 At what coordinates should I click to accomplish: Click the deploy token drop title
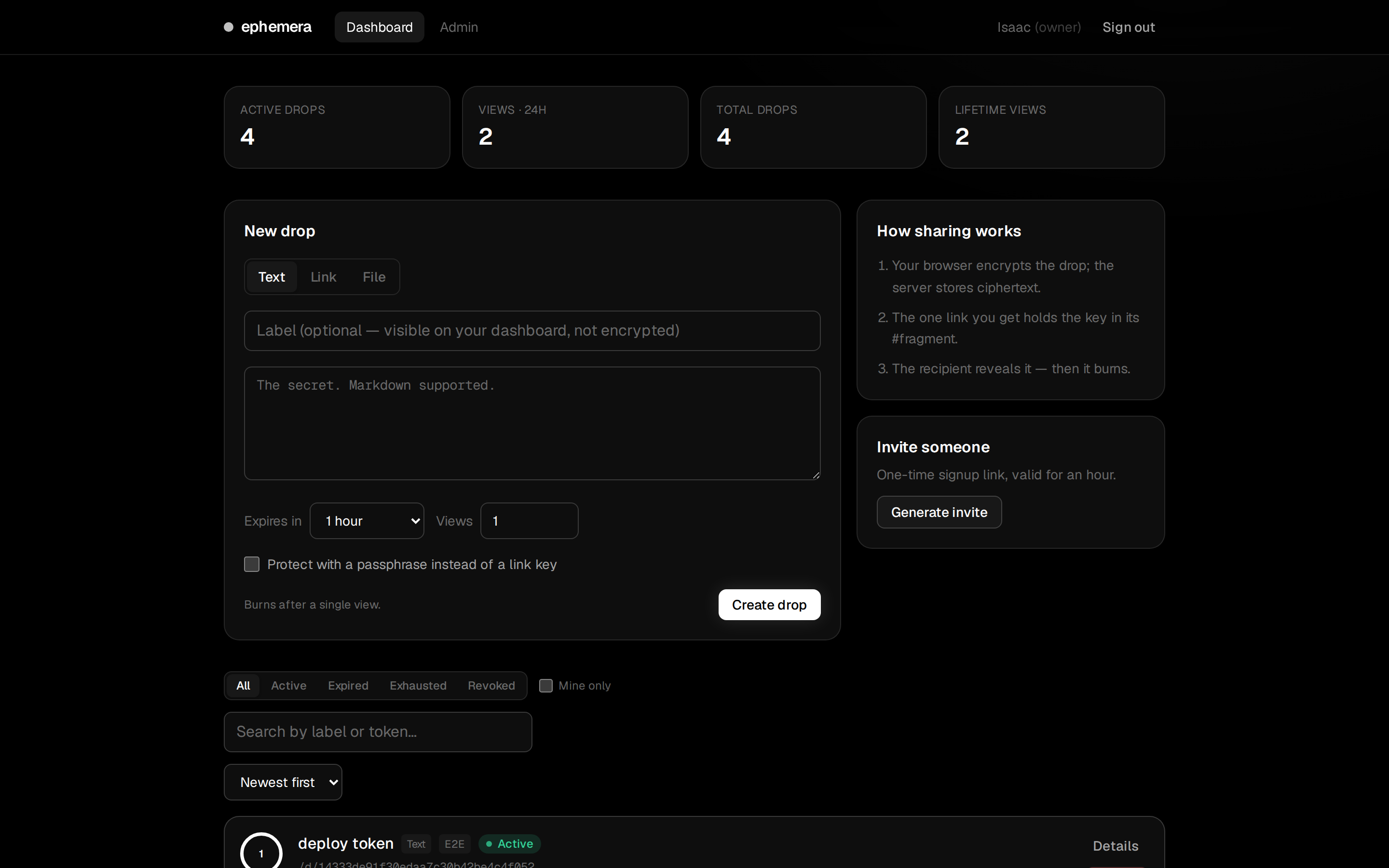pos(345,843)
